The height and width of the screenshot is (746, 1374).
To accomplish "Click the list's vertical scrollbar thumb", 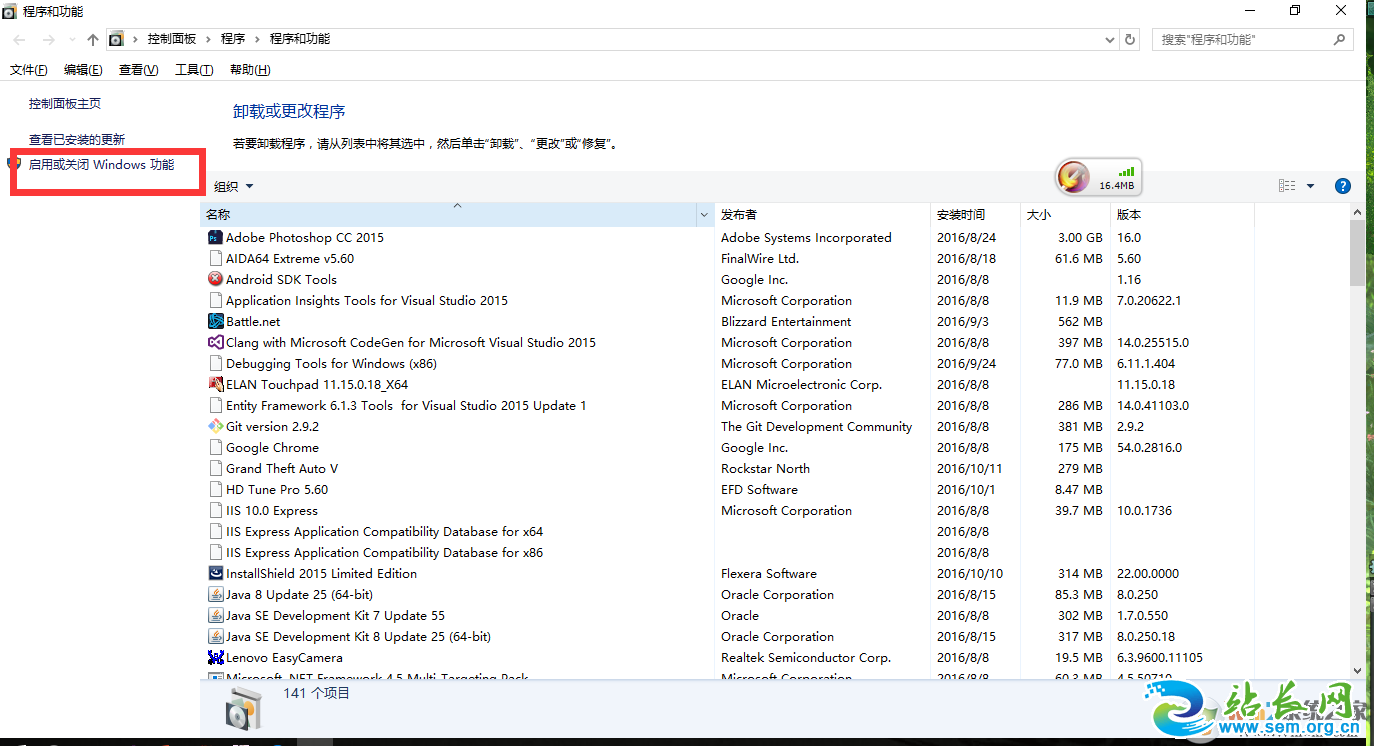I will click(x=1357, y=253).
